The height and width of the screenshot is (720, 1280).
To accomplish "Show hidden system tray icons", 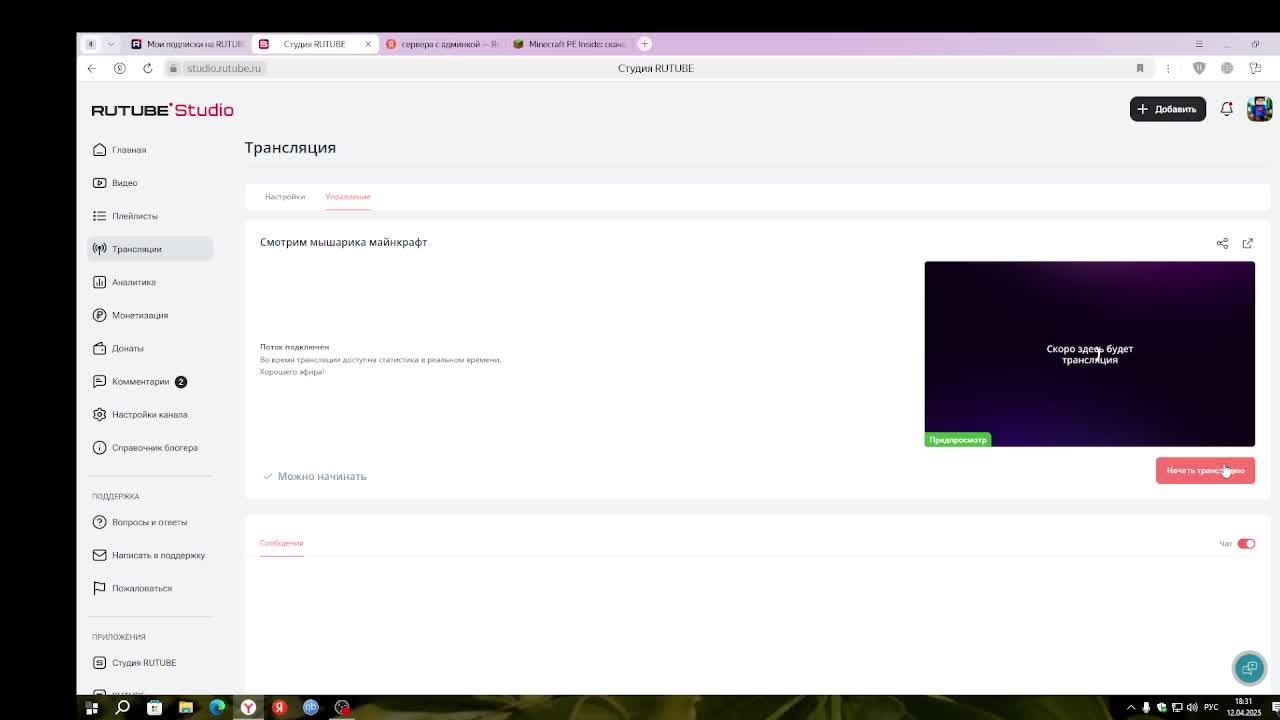I will coord(1131,708).
